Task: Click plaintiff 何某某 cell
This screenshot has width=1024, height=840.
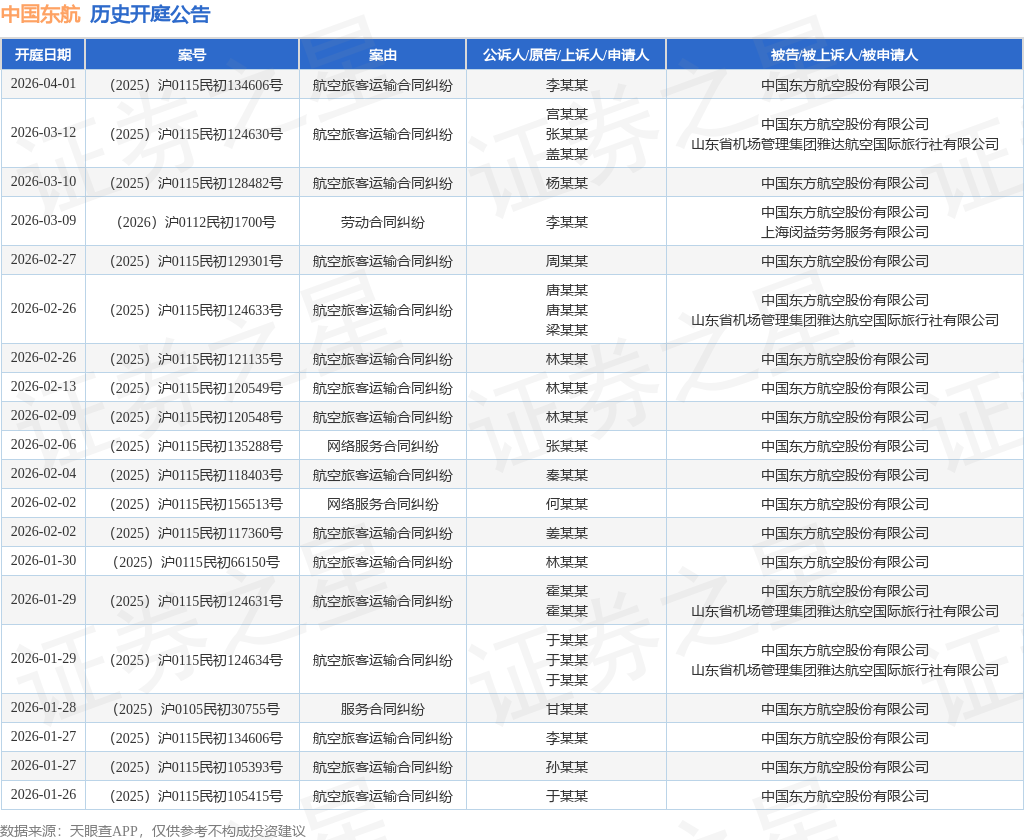Action: click(566, 504)
